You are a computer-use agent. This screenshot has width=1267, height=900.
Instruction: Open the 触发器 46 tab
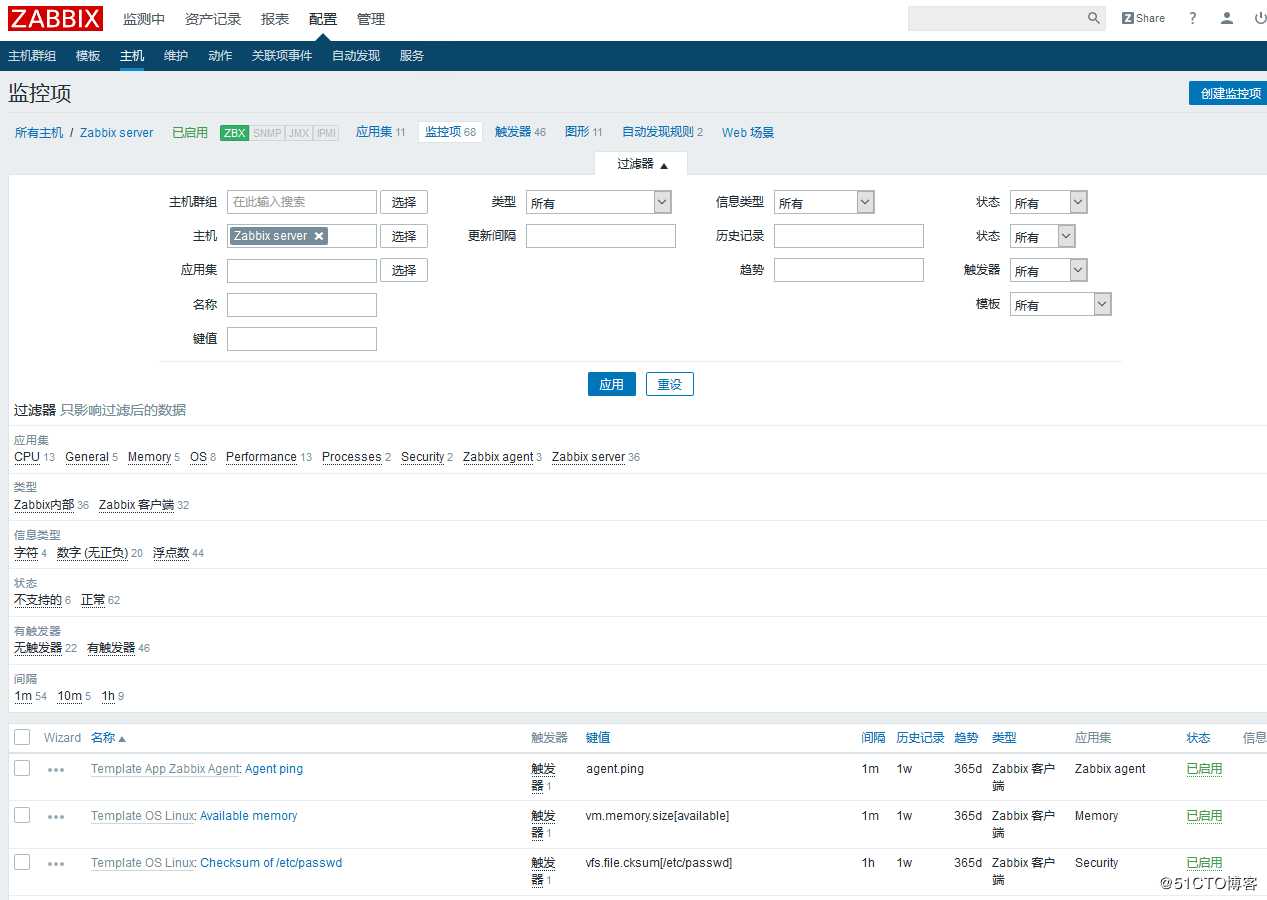pos(520,132)
